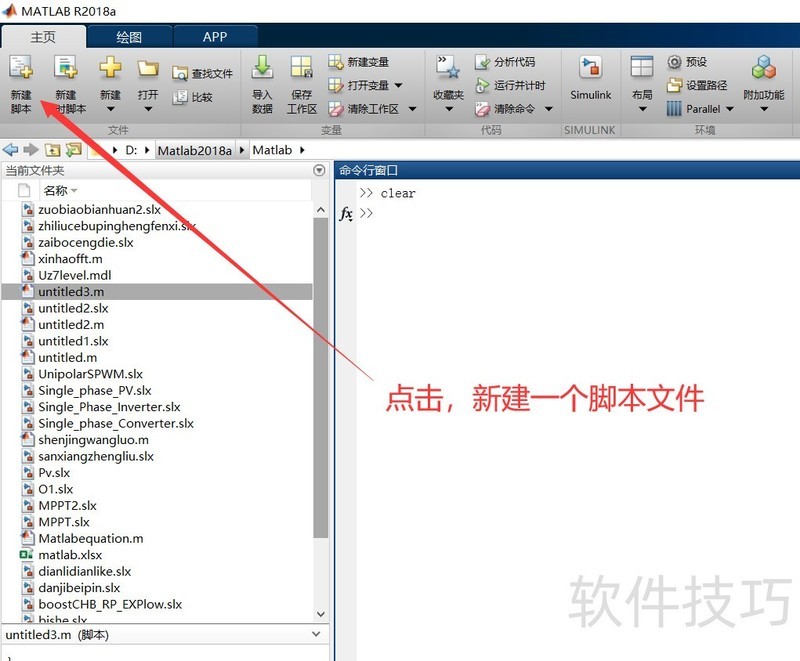Click Save Workspace (保存工作区) icon
This screenshot has height=661, width=800.
pos(302,67)
